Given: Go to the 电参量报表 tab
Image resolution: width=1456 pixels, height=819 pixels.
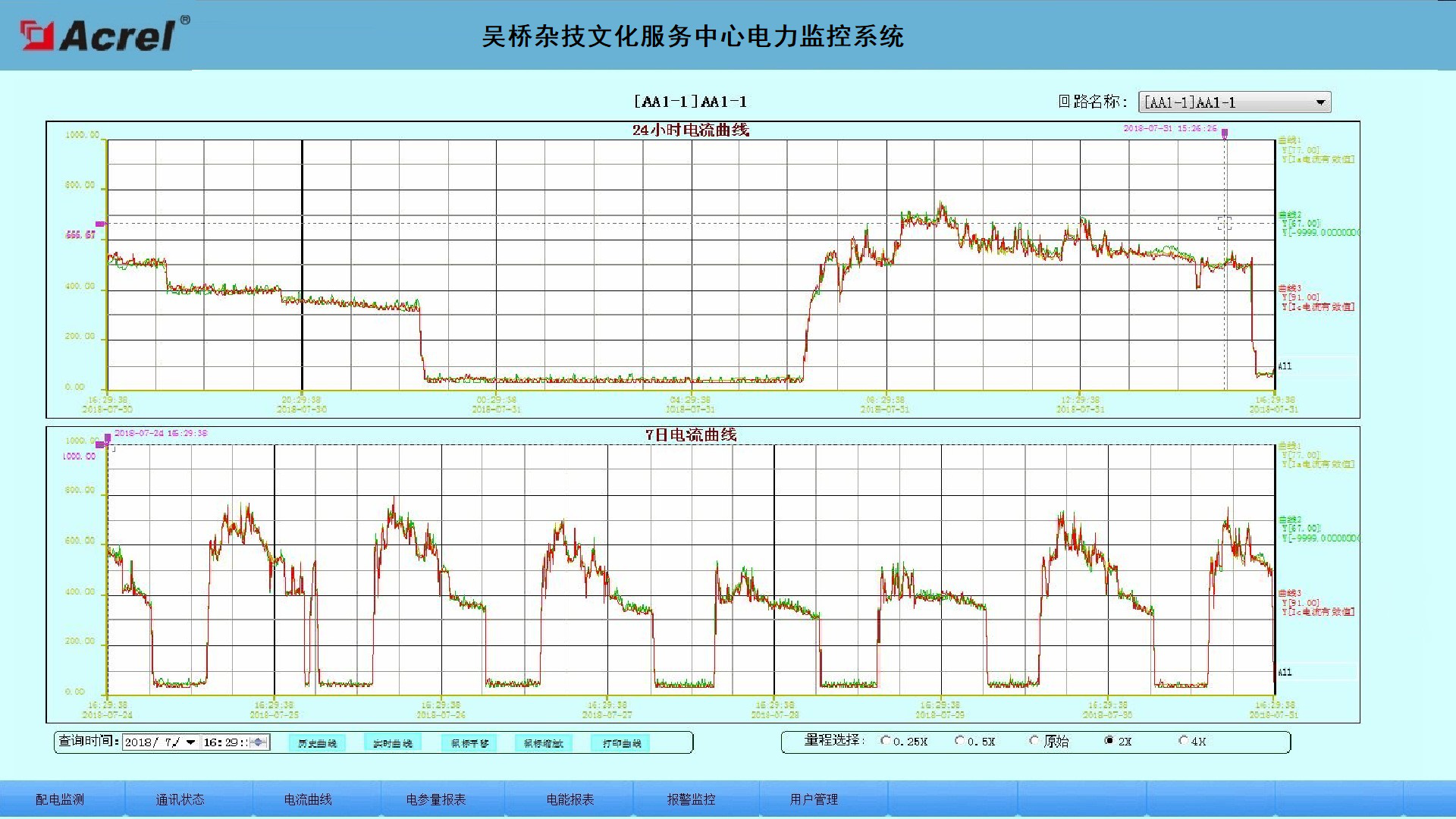Looking at the screenshot, I should click(435, 799).
